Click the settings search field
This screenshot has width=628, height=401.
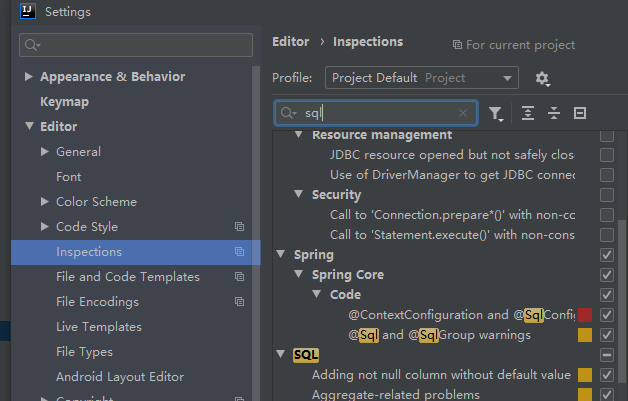point(137,45)
